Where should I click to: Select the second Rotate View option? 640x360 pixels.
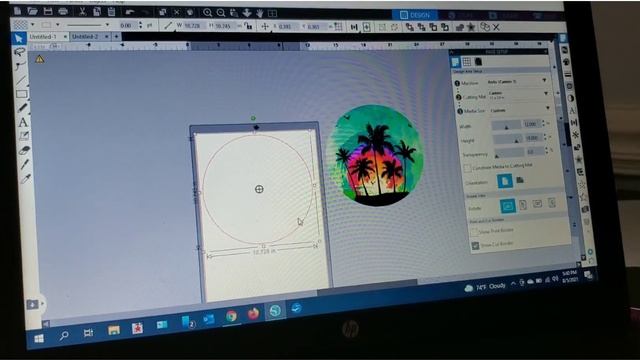pos(523,204)
